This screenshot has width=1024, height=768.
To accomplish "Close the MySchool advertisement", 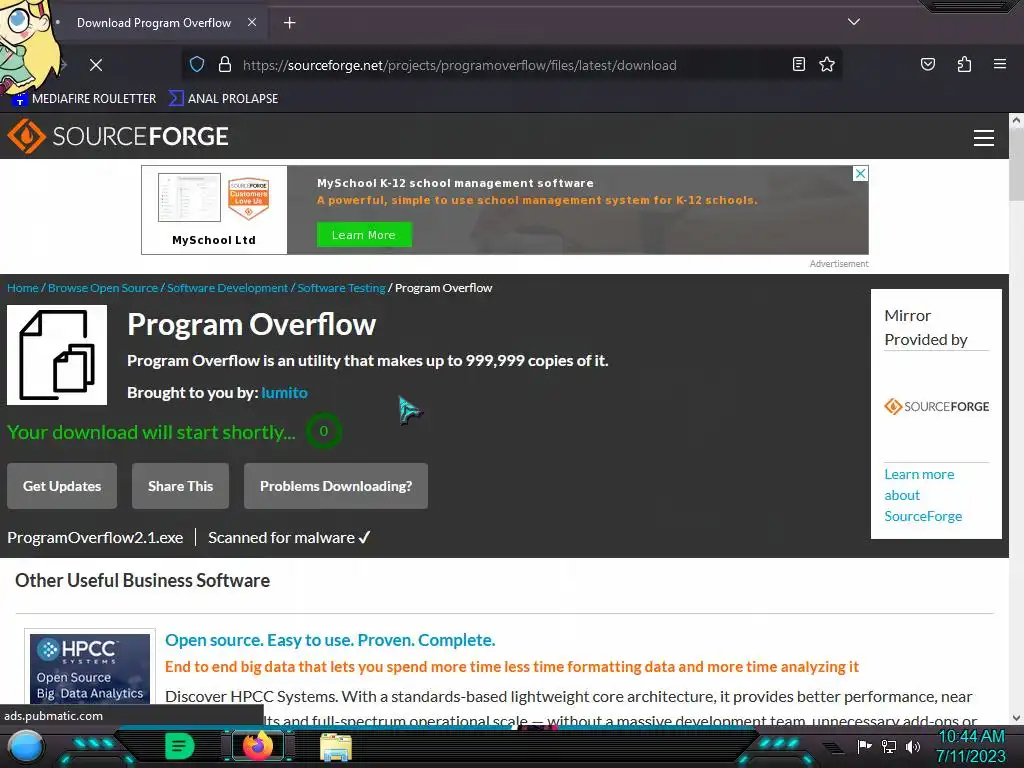I will click(x=860, y=174).
